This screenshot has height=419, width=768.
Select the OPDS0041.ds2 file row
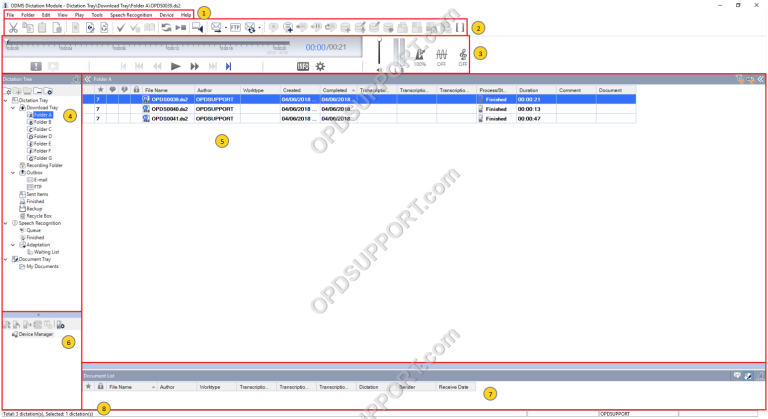(x=359, y=119)
